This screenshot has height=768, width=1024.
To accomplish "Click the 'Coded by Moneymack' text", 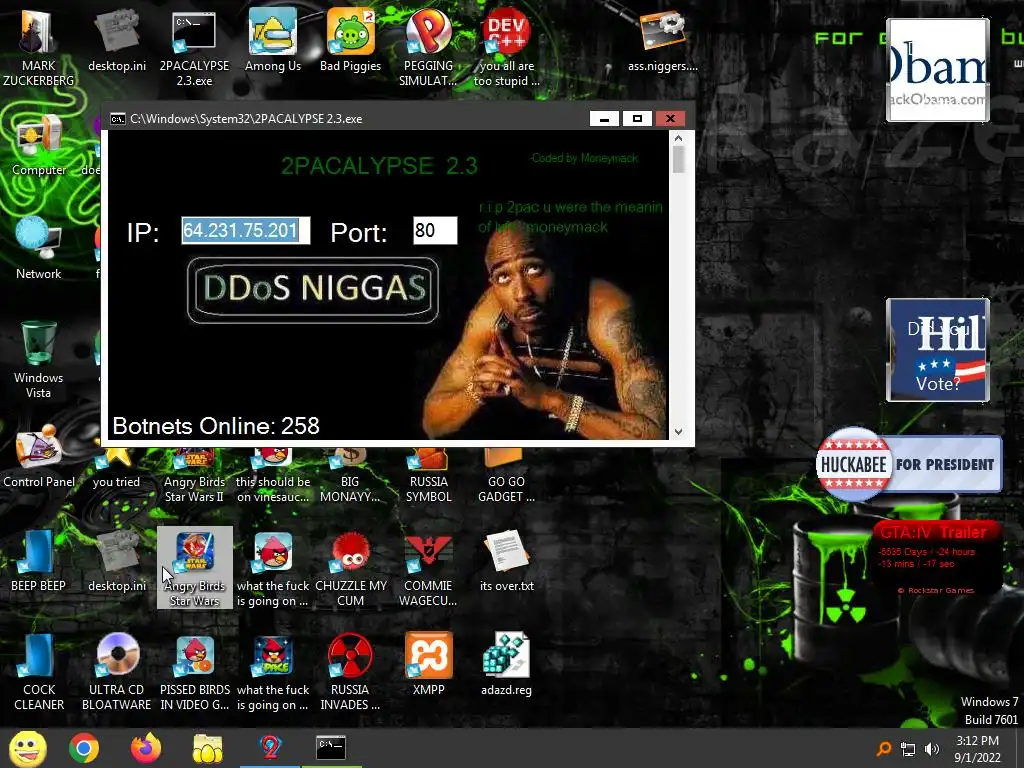I will point(584,158).
